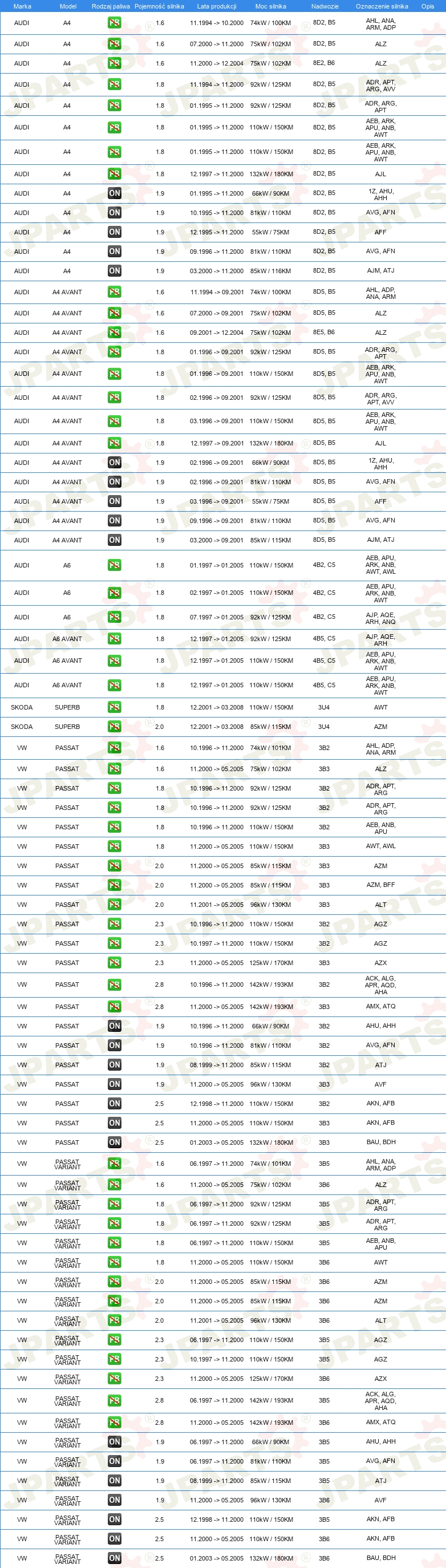Click engine code AZM, BFF cell

[x=381, y=885]
